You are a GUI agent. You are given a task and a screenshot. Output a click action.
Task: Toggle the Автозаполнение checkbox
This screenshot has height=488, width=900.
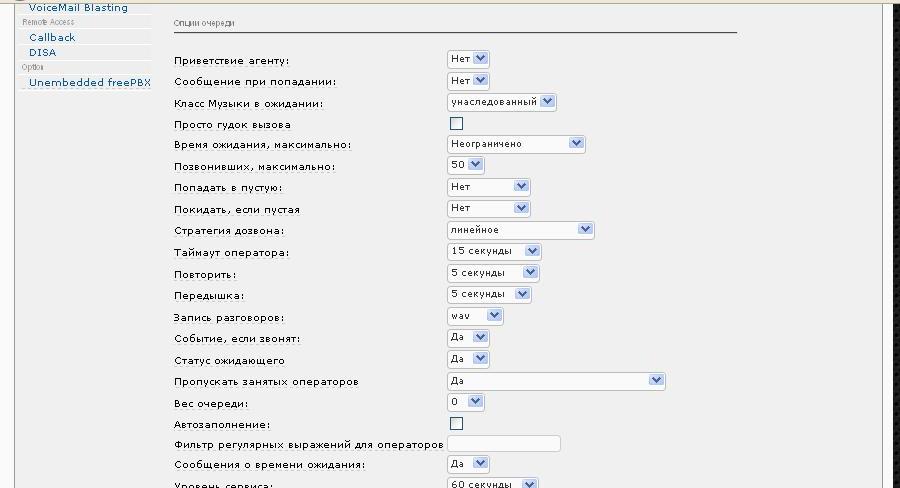(456, 424)
